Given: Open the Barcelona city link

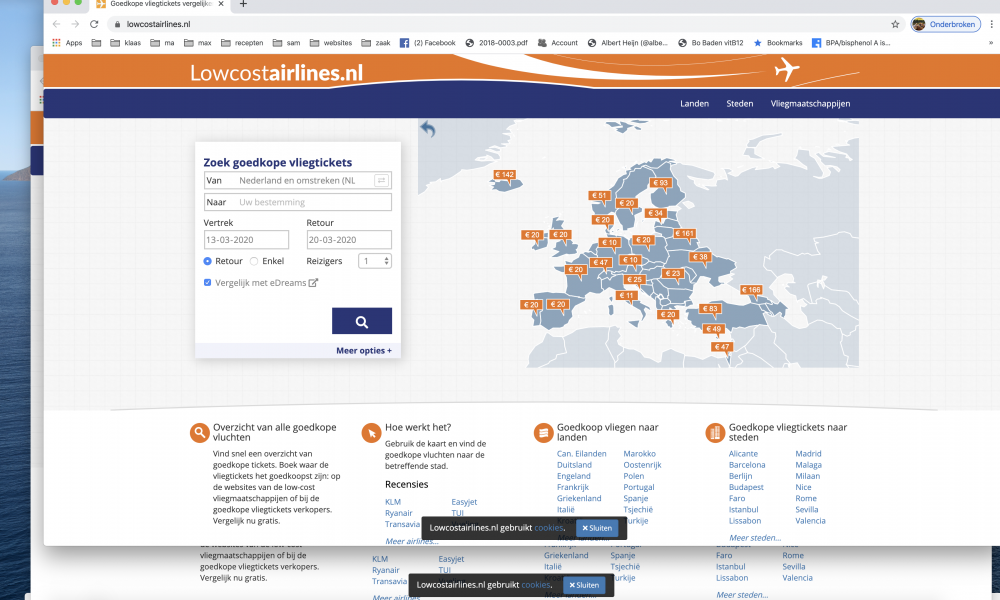Looking at the screenshot, I should (x=748, y=464).
